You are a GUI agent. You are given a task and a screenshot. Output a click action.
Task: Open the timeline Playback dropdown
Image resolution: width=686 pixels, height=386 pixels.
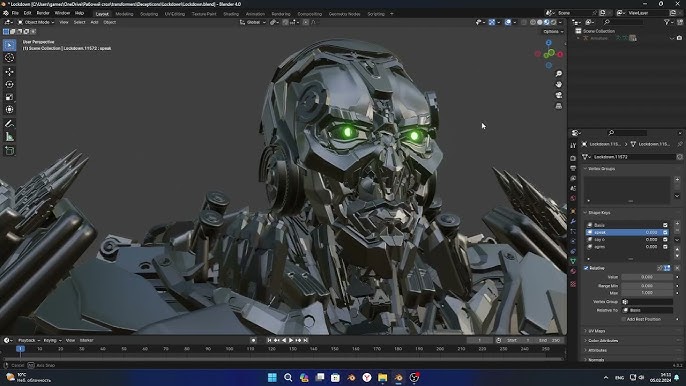(29, 340)
